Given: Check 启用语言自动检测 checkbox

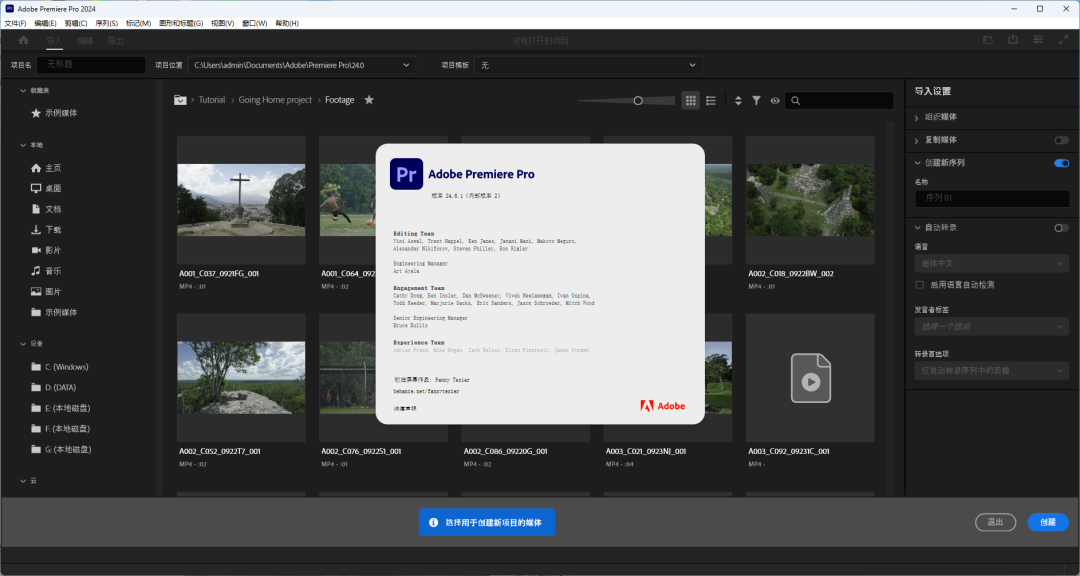Looking at the screenshot, I should (x=919, y=285).
